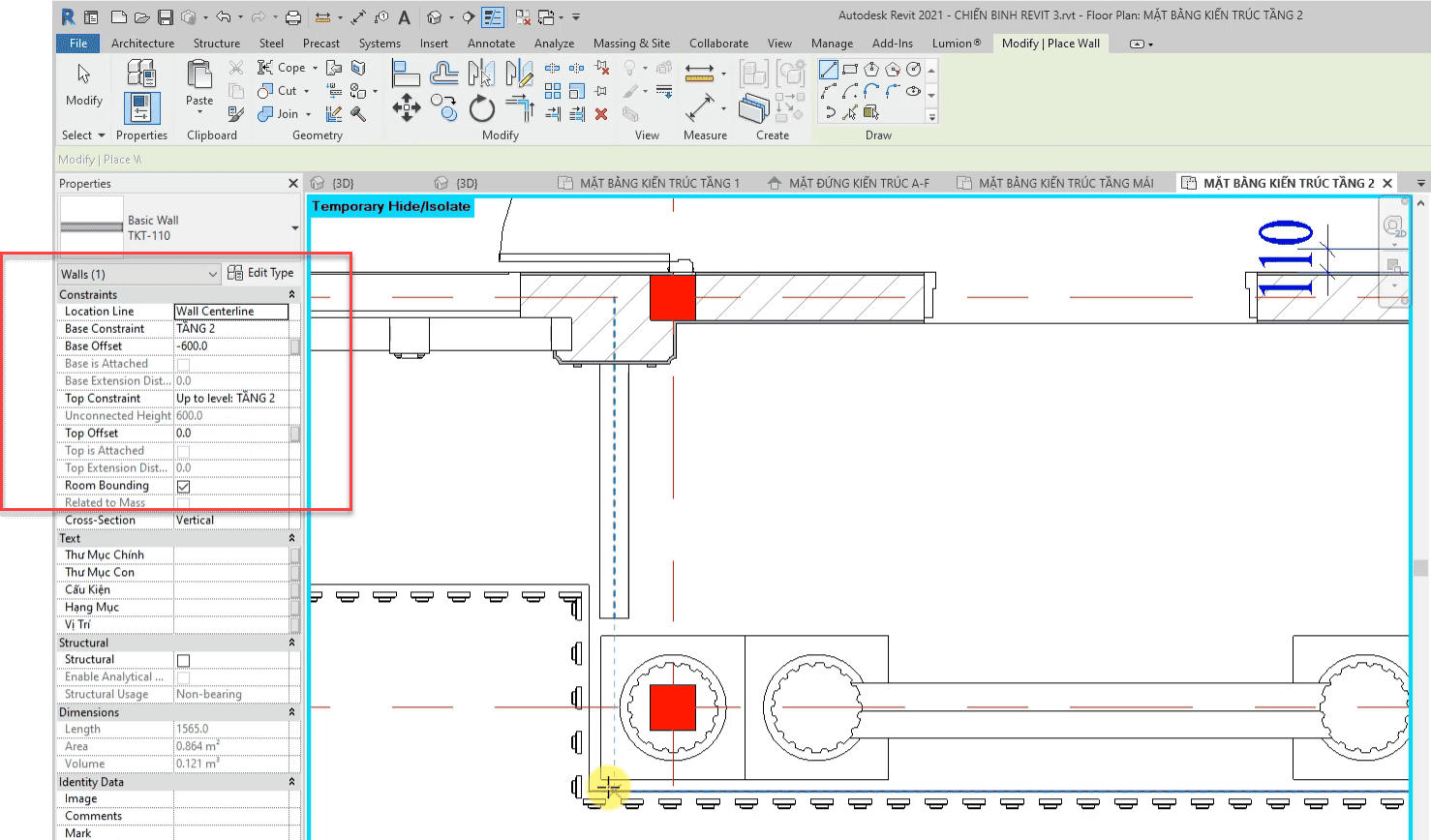Click the Modify select button
The image size is (1431, 840).
point(84,85)
